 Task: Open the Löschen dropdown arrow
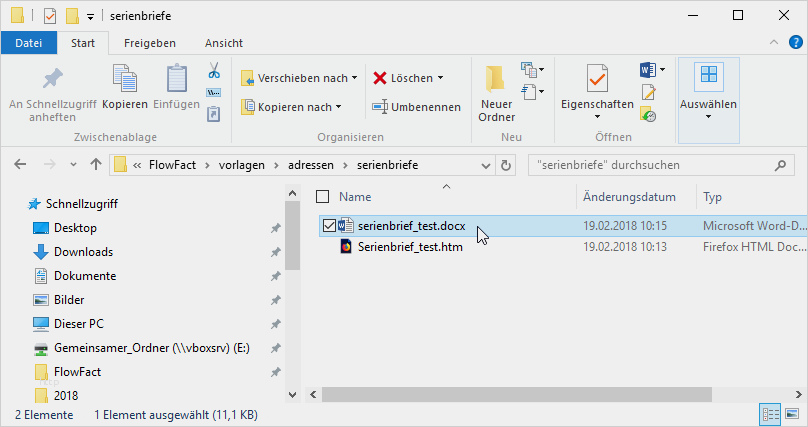point(441,78)
